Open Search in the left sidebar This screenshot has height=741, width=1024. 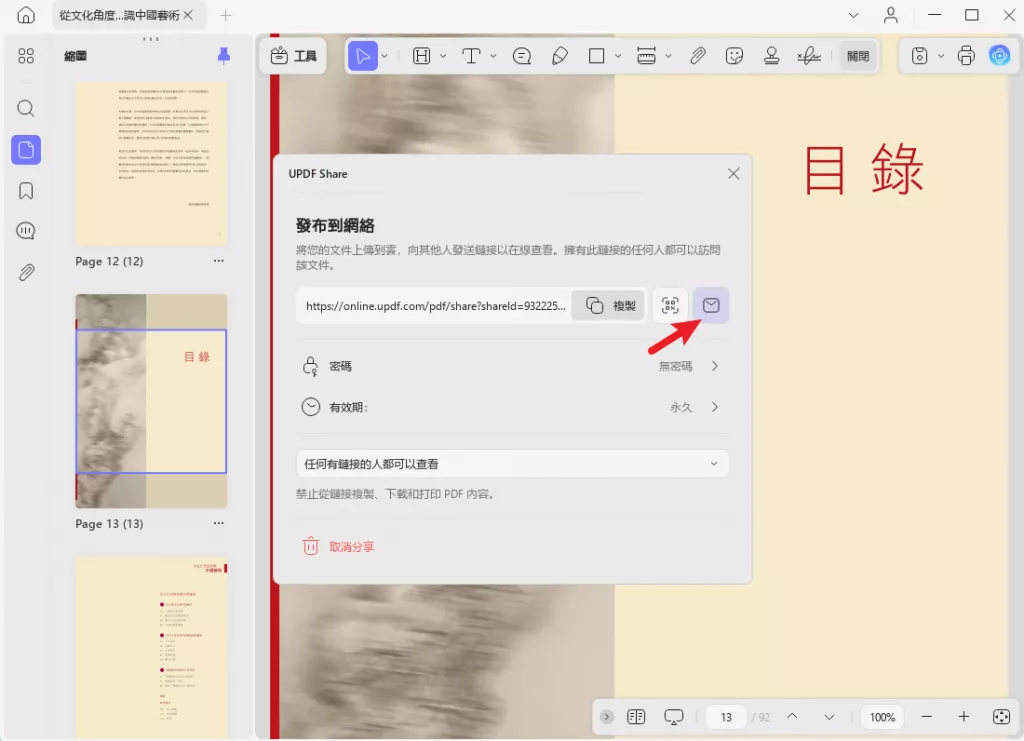pos(26,108)
